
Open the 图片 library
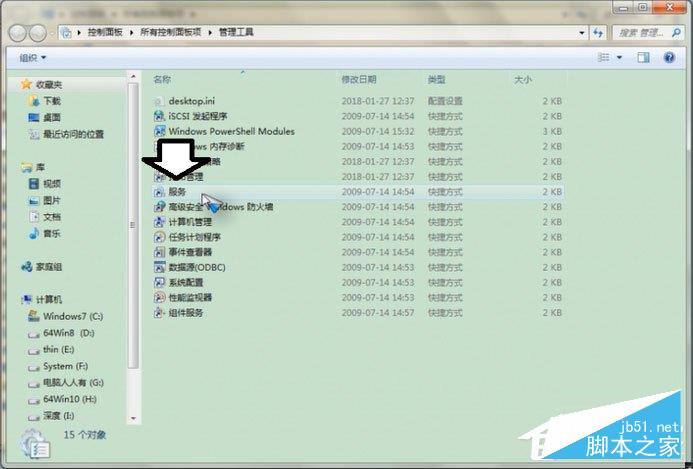52,200
